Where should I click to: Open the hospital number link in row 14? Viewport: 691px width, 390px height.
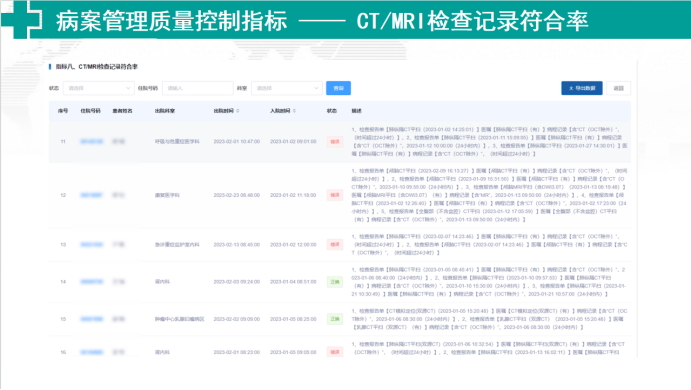(x=92, y=282)
